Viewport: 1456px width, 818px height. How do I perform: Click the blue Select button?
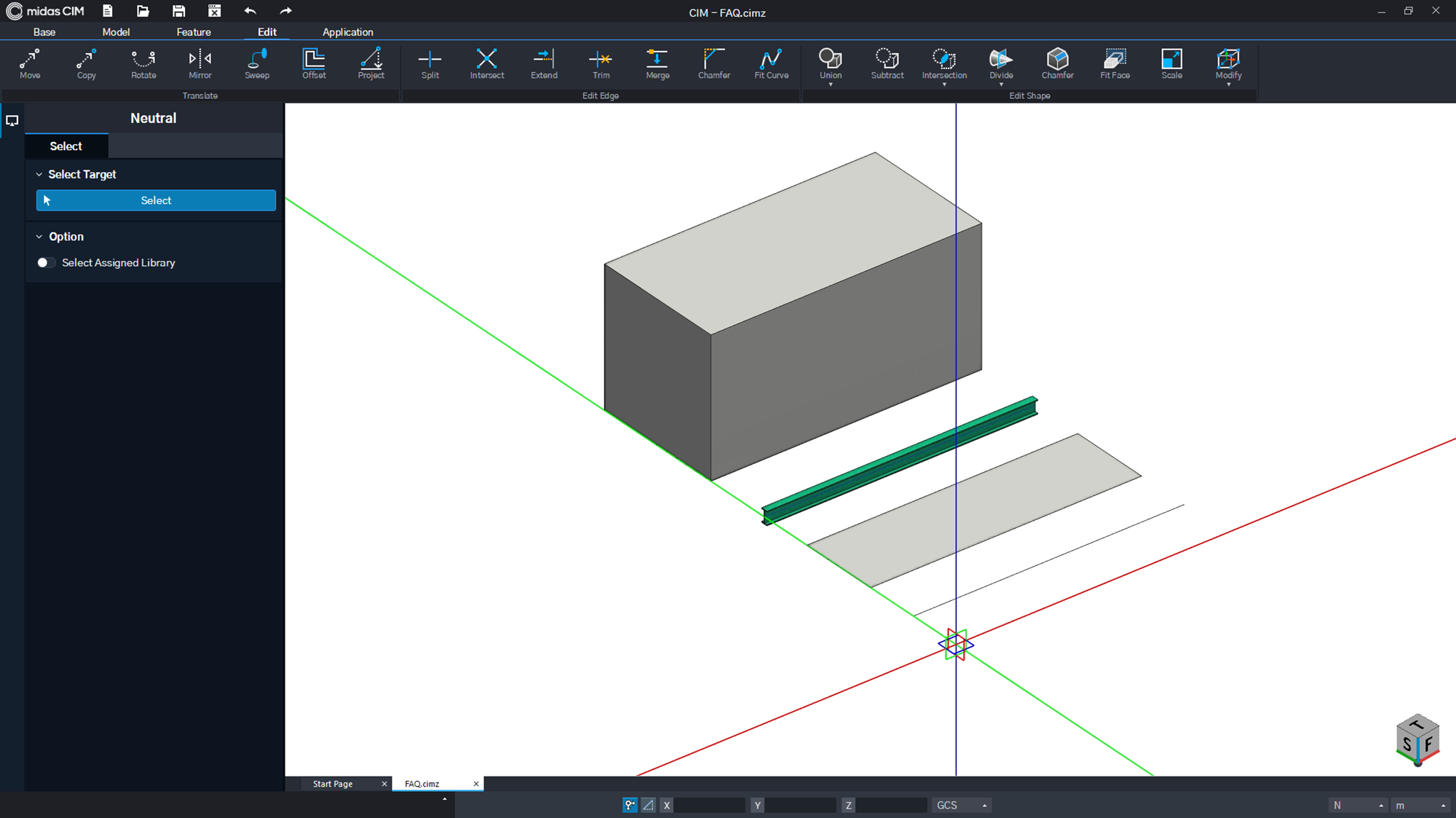tap(156, 200)
